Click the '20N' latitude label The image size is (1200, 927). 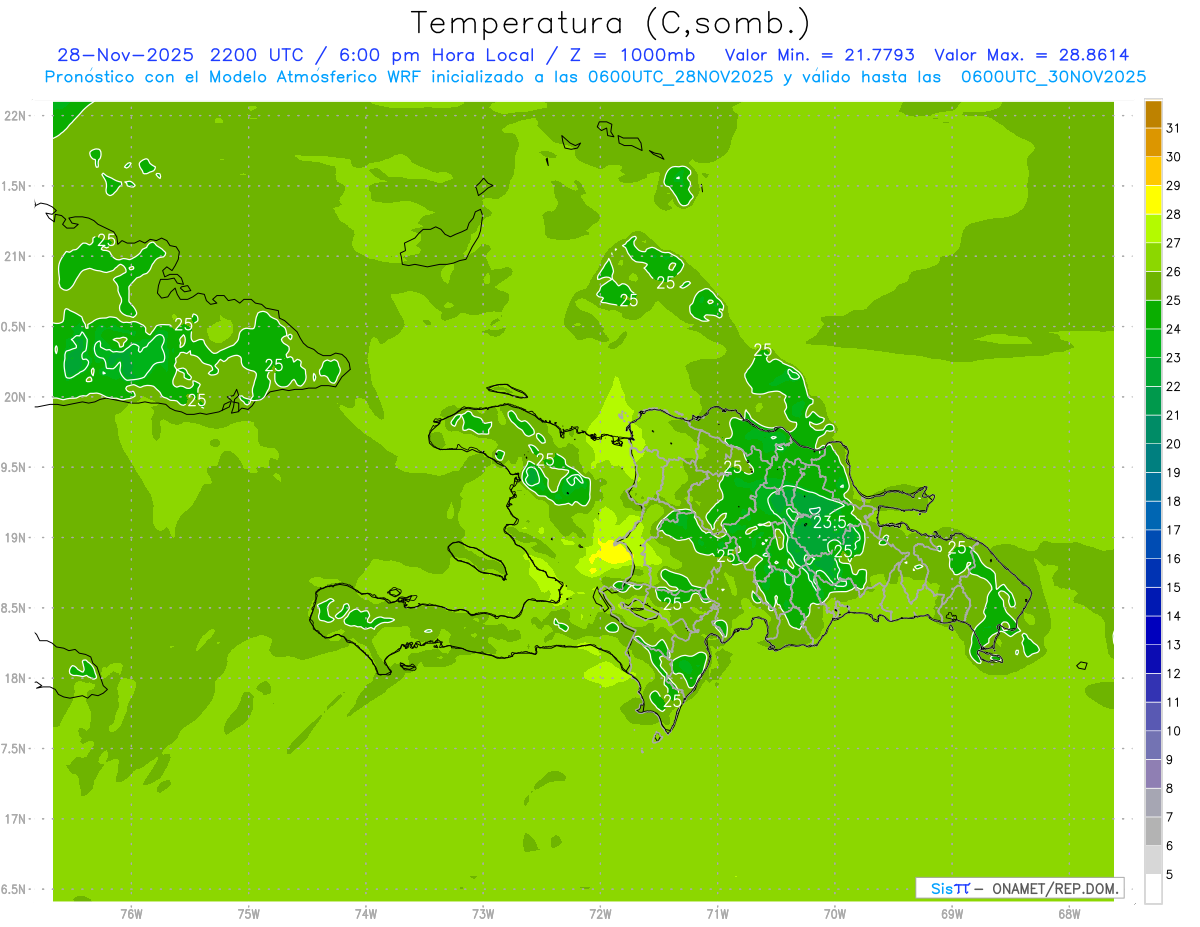click(15, 397)
